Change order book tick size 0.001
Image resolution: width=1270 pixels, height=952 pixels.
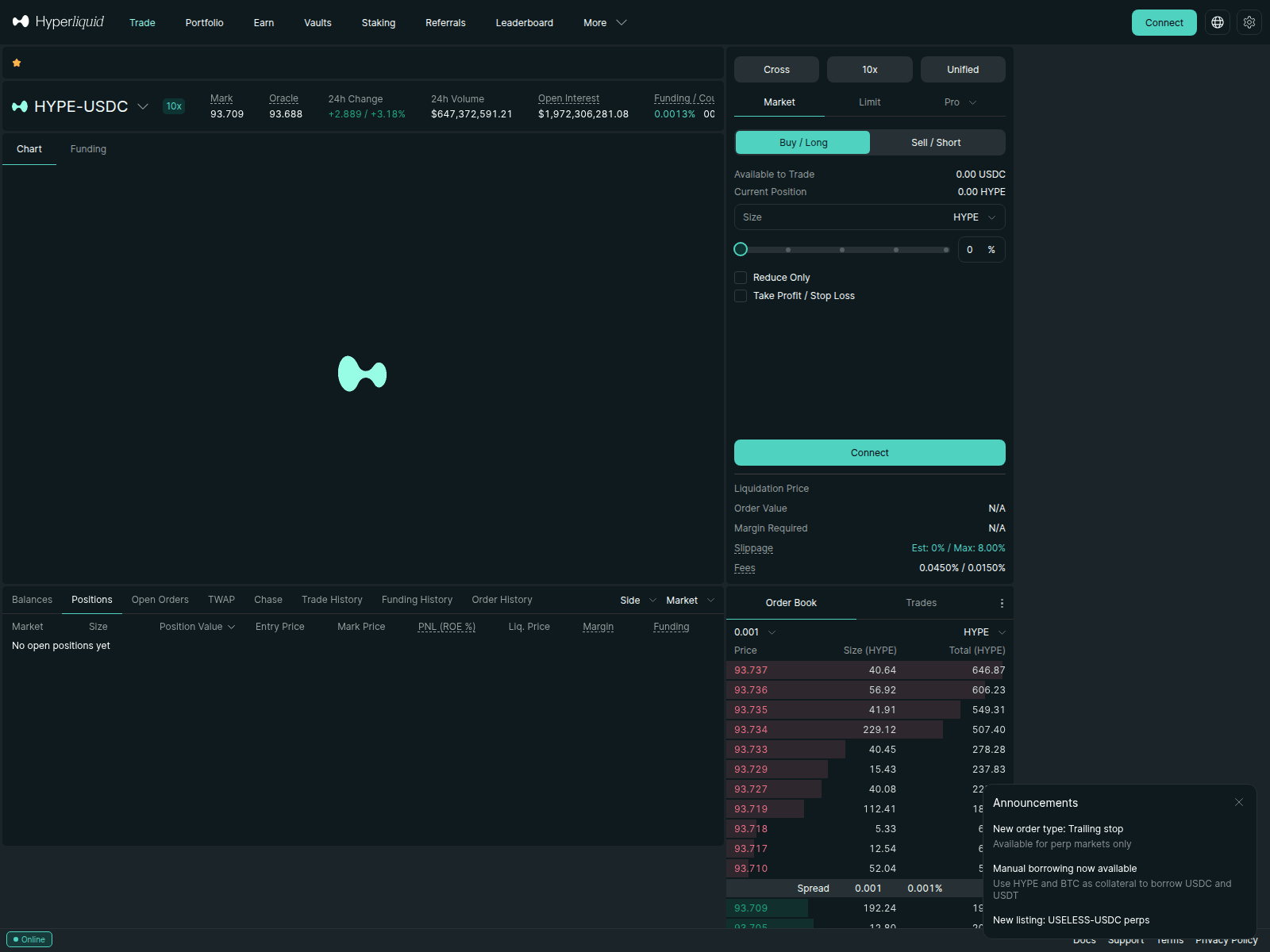coord(755,632)
